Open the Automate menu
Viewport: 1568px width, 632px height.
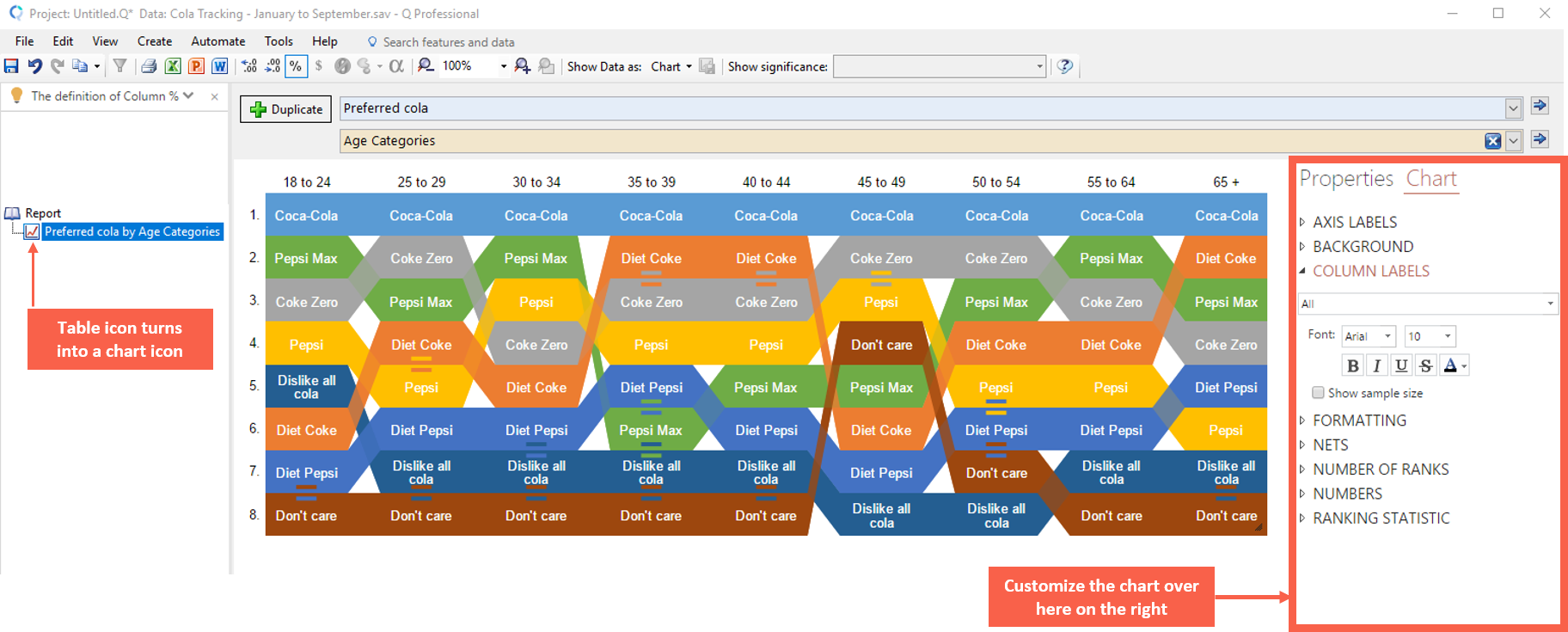218,41
